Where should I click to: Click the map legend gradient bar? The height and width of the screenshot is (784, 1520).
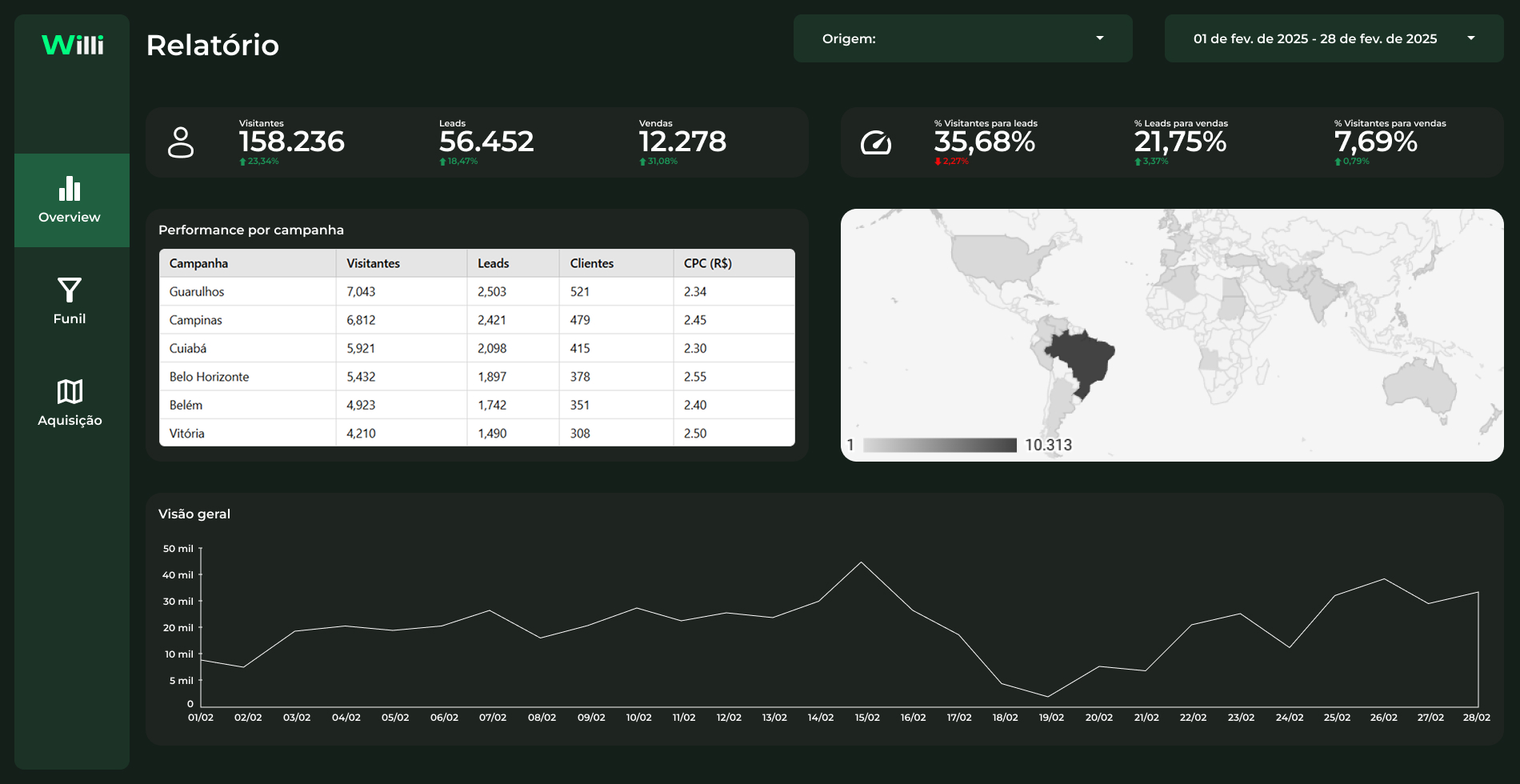[x=940, y=445]
